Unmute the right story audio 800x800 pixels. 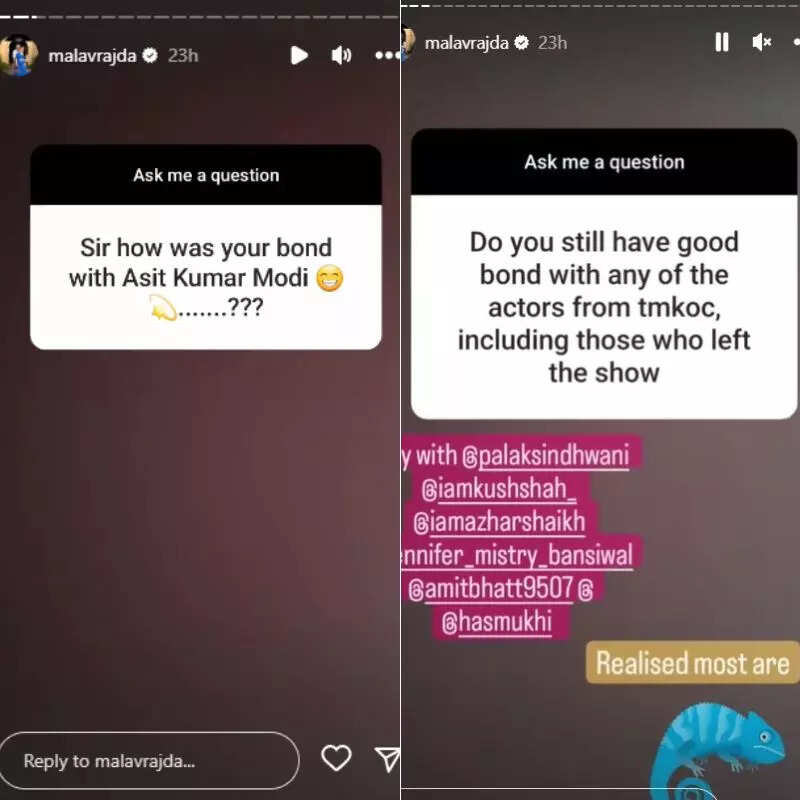coord(762,42)
